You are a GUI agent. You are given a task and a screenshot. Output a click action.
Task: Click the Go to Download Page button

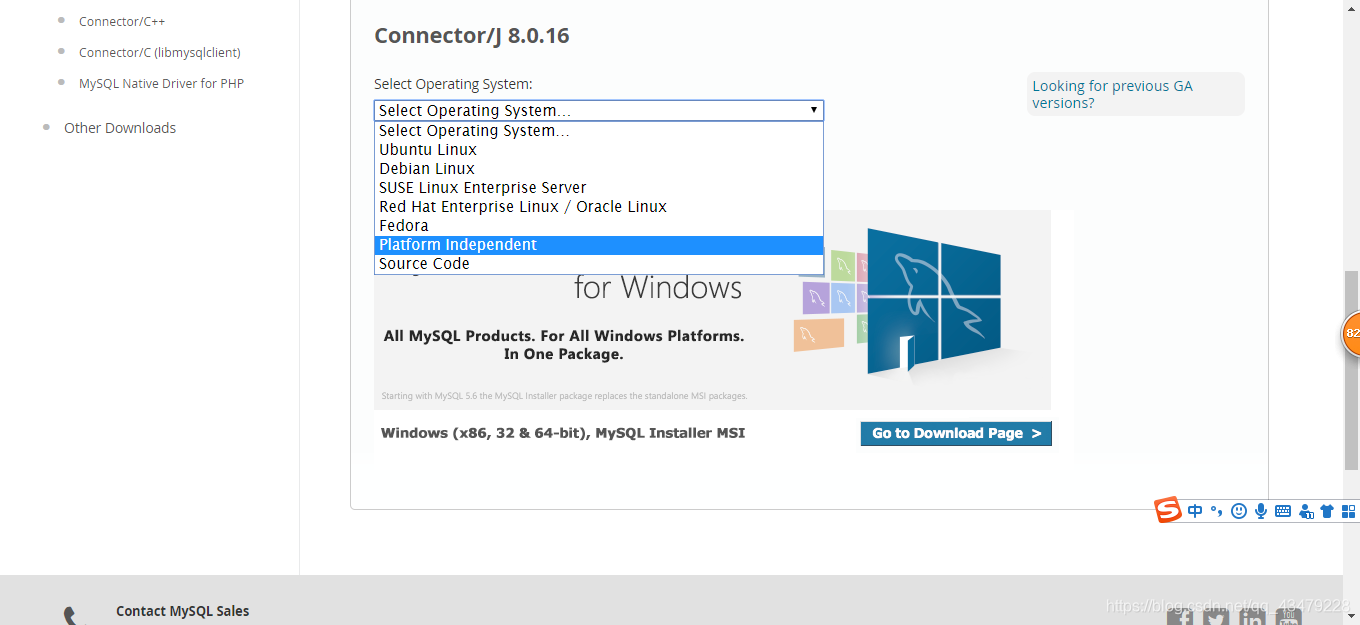(956, 433)
